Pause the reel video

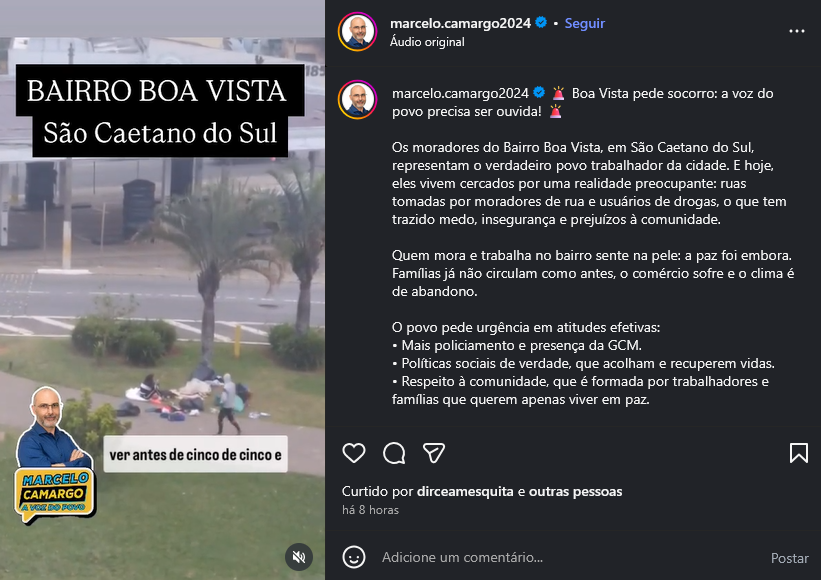click(162, 290)
